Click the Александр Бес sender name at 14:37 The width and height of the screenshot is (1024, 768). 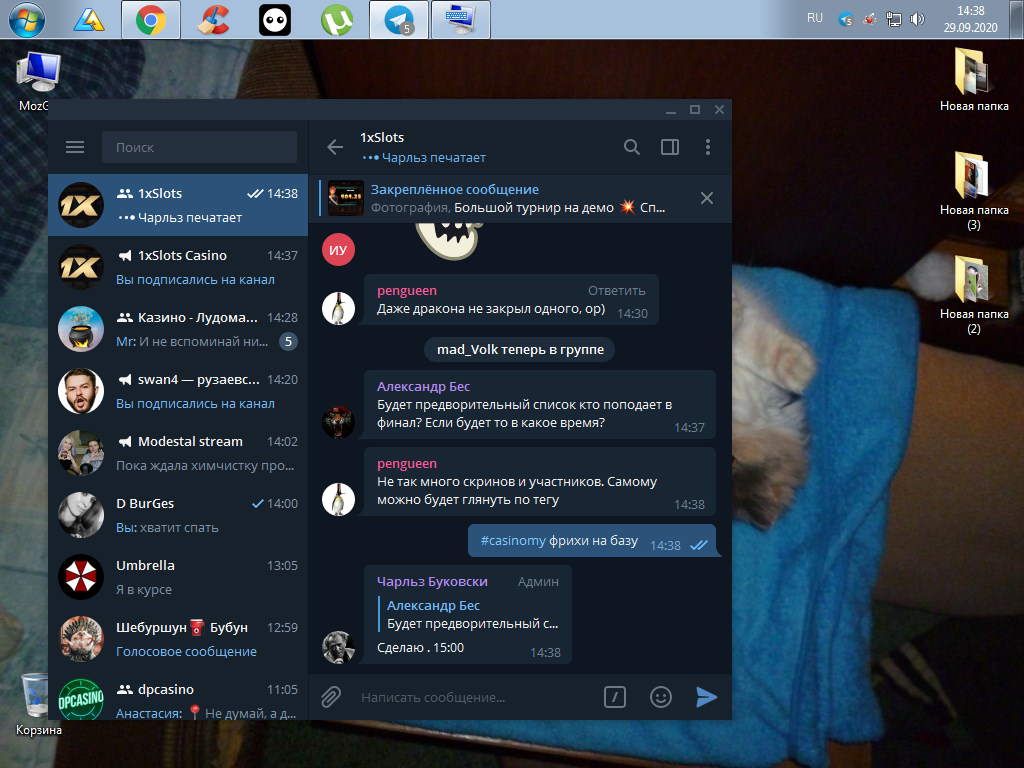pyautogui.click(x=423, y=387)
